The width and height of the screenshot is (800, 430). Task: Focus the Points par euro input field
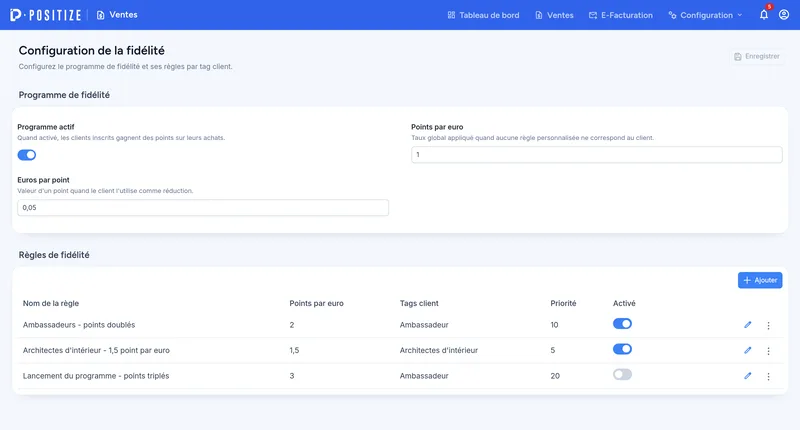click(x=596, y=155)
